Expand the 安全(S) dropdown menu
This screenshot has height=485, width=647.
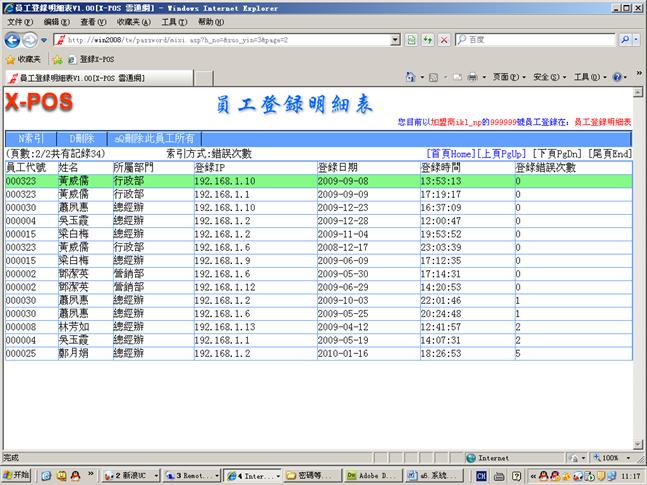pos(547,76)
